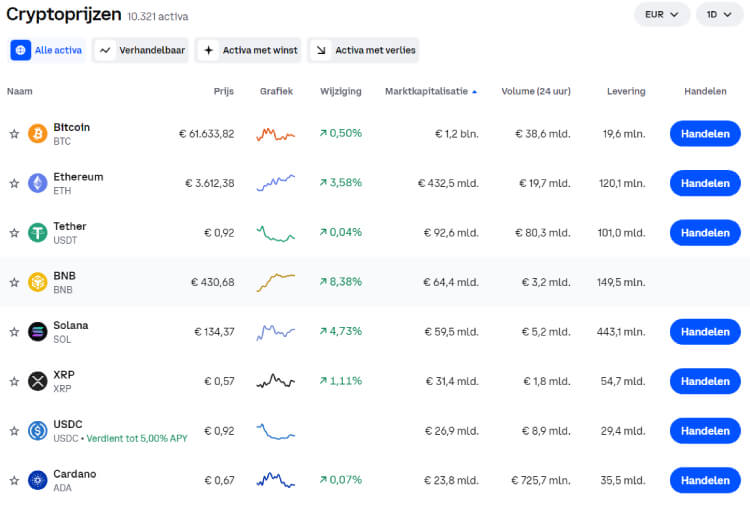Click Handelen button for Ethereum
Screen dimensions: 750x505
705,183
